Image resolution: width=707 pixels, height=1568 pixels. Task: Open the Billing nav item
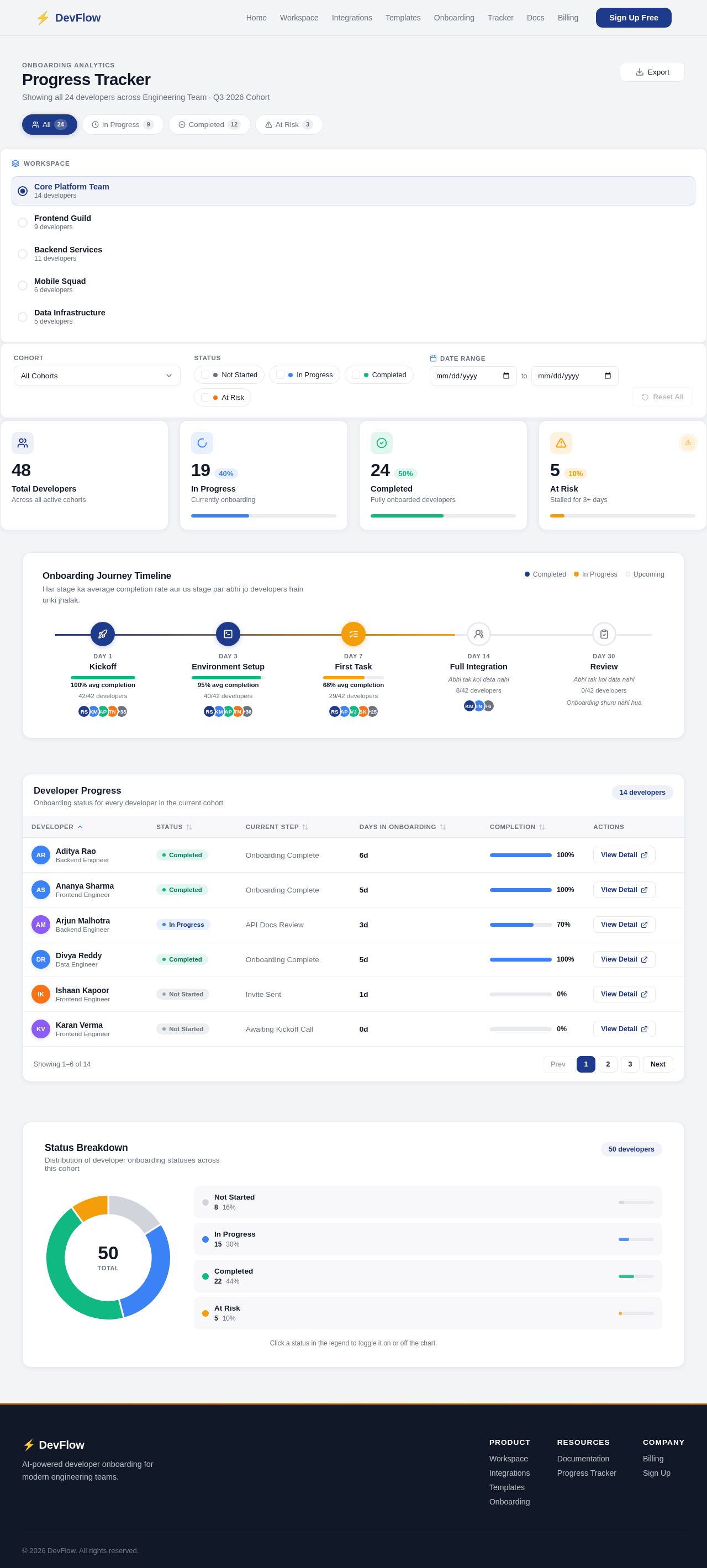point(568,18)
